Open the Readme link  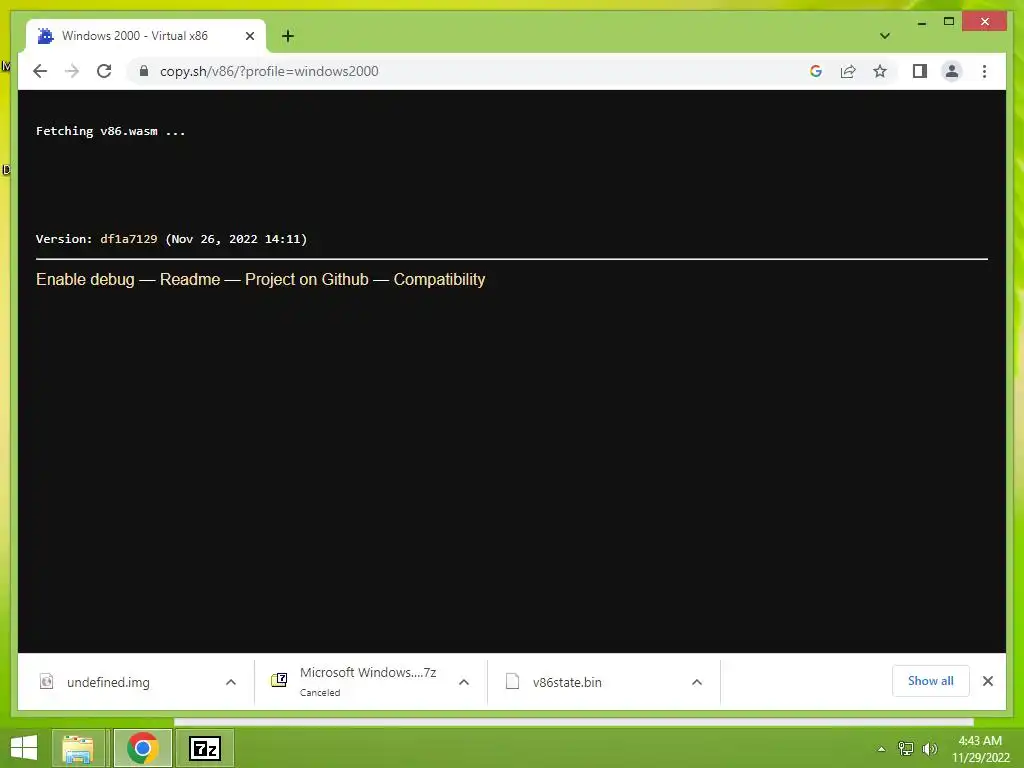(x=190, y=279)
